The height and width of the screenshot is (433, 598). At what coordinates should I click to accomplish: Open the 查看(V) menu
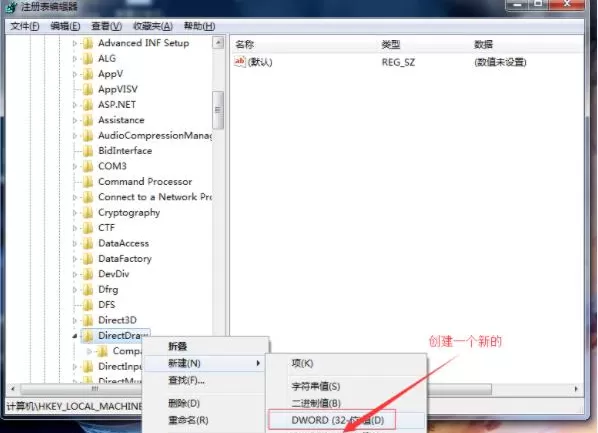(x=106, y=26)
